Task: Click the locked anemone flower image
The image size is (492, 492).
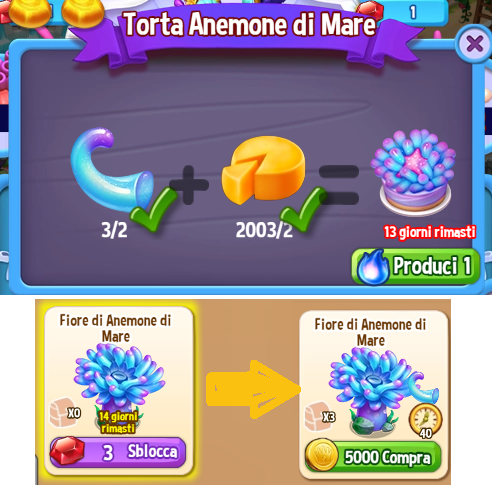Action: point(119,380)
